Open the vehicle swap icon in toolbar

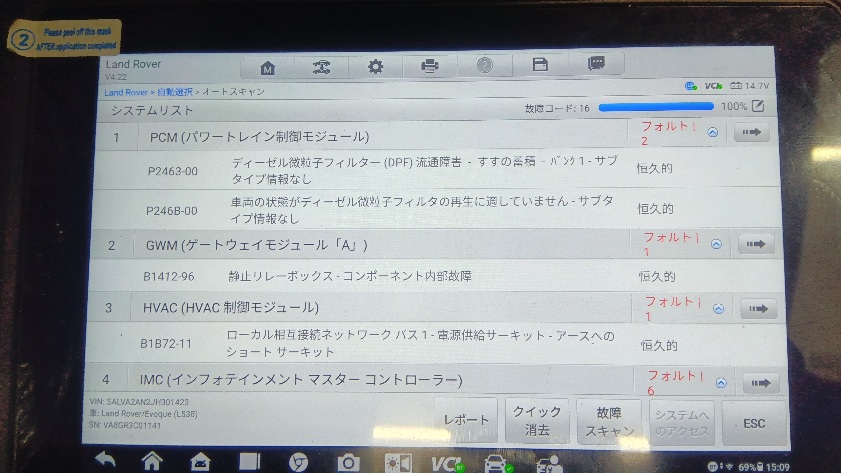(321, 67)
